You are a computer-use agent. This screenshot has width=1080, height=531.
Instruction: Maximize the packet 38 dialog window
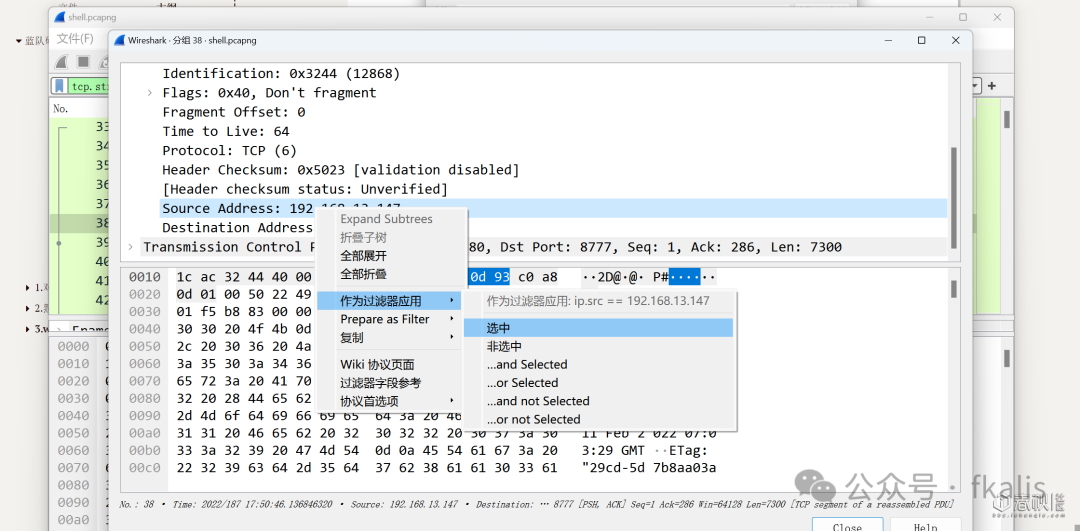pyautogui.click(x=921, y=41)
